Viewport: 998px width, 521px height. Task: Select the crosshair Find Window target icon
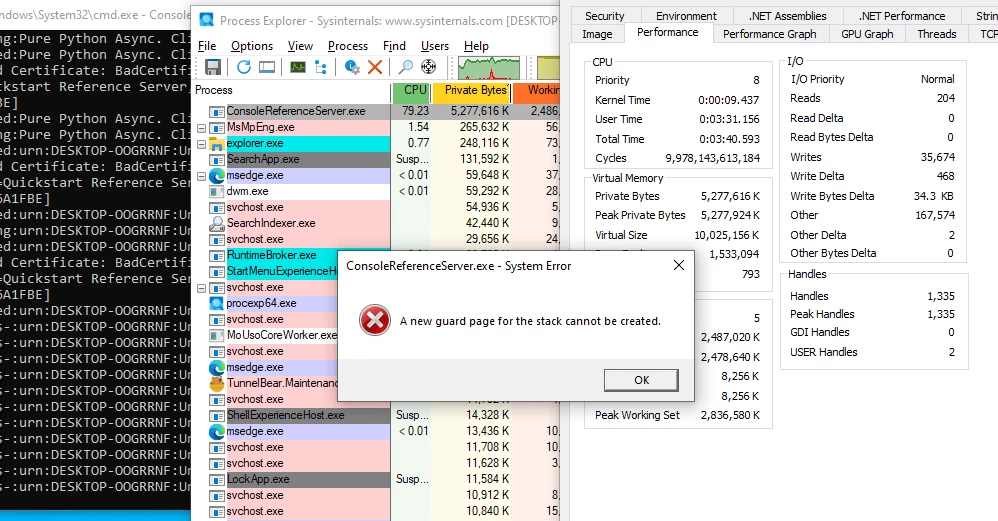(428, 67)
